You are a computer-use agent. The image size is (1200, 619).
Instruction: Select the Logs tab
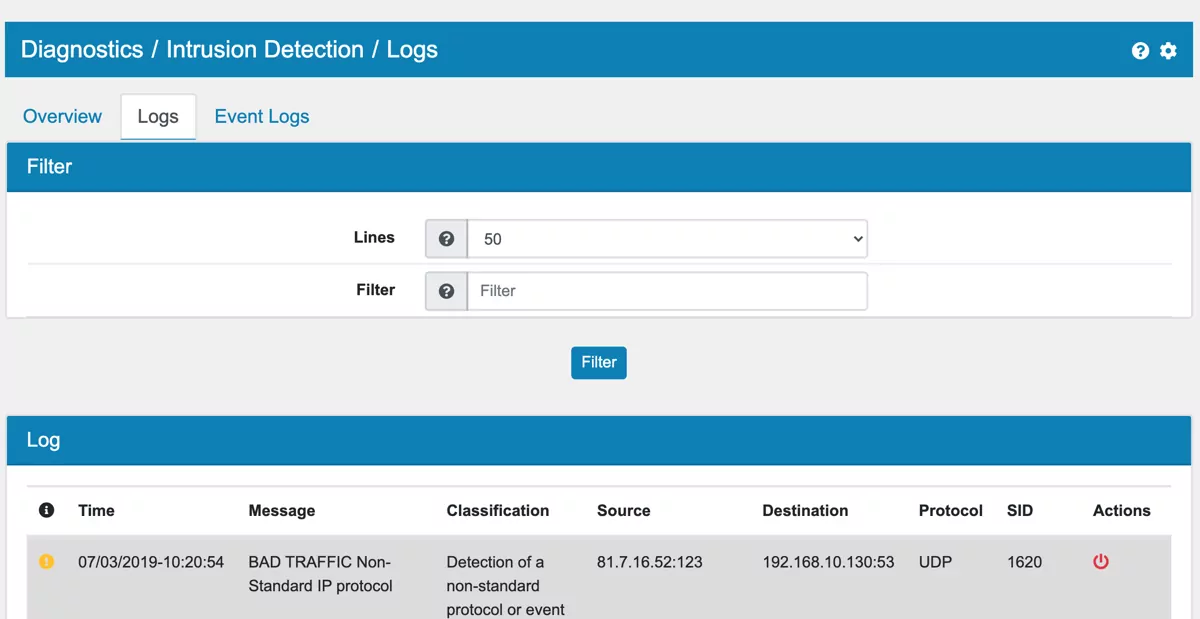[x=157, y=116]
